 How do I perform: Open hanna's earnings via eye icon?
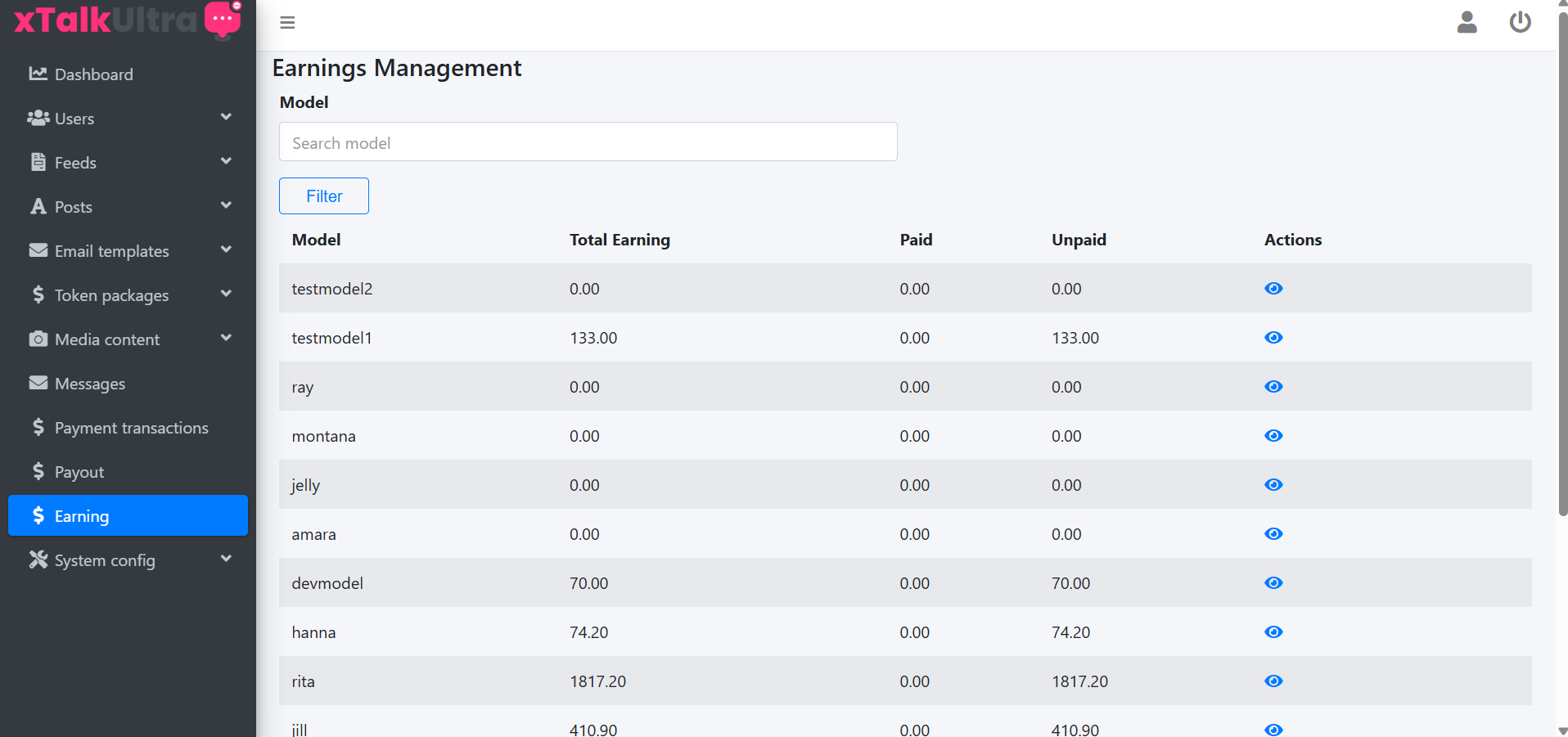click(x=1273, y=632)
